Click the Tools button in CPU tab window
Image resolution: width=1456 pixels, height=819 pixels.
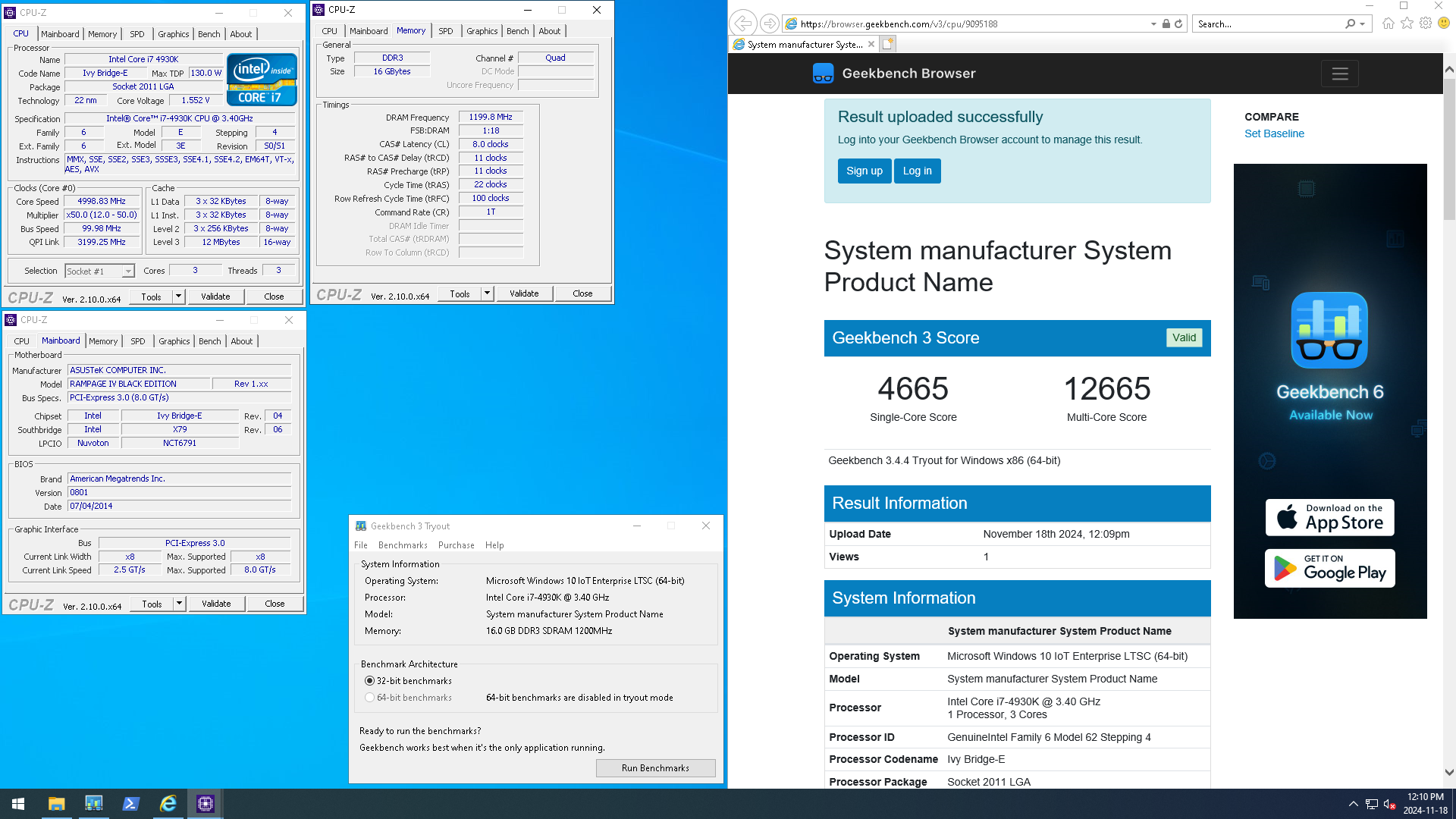tap(151, 297)
